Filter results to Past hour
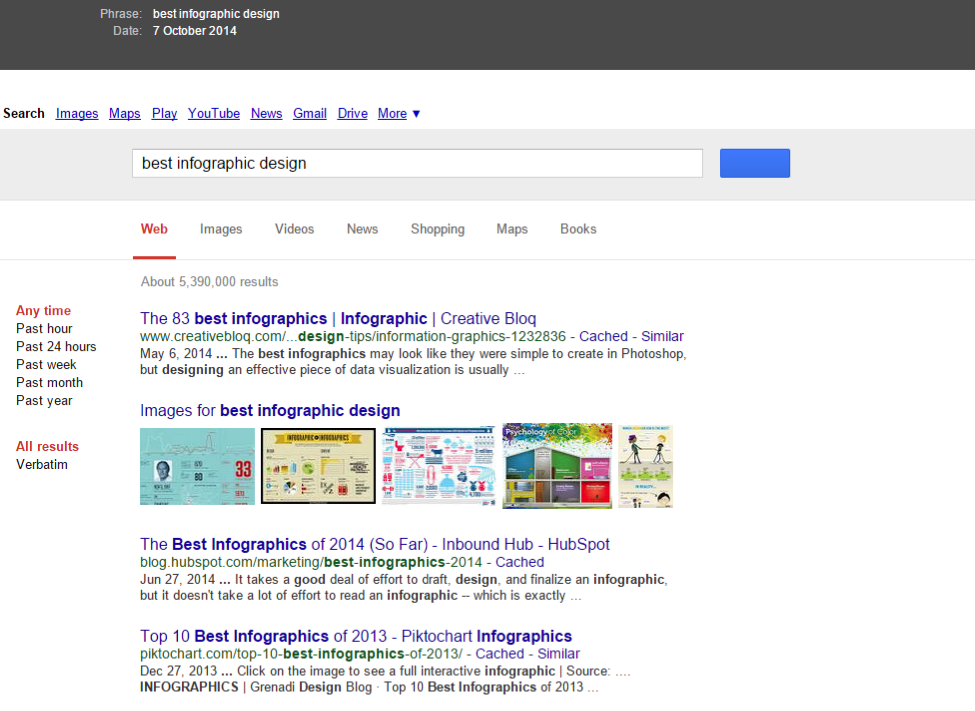This screenshot has height=711, width=975. click(44, 328)
